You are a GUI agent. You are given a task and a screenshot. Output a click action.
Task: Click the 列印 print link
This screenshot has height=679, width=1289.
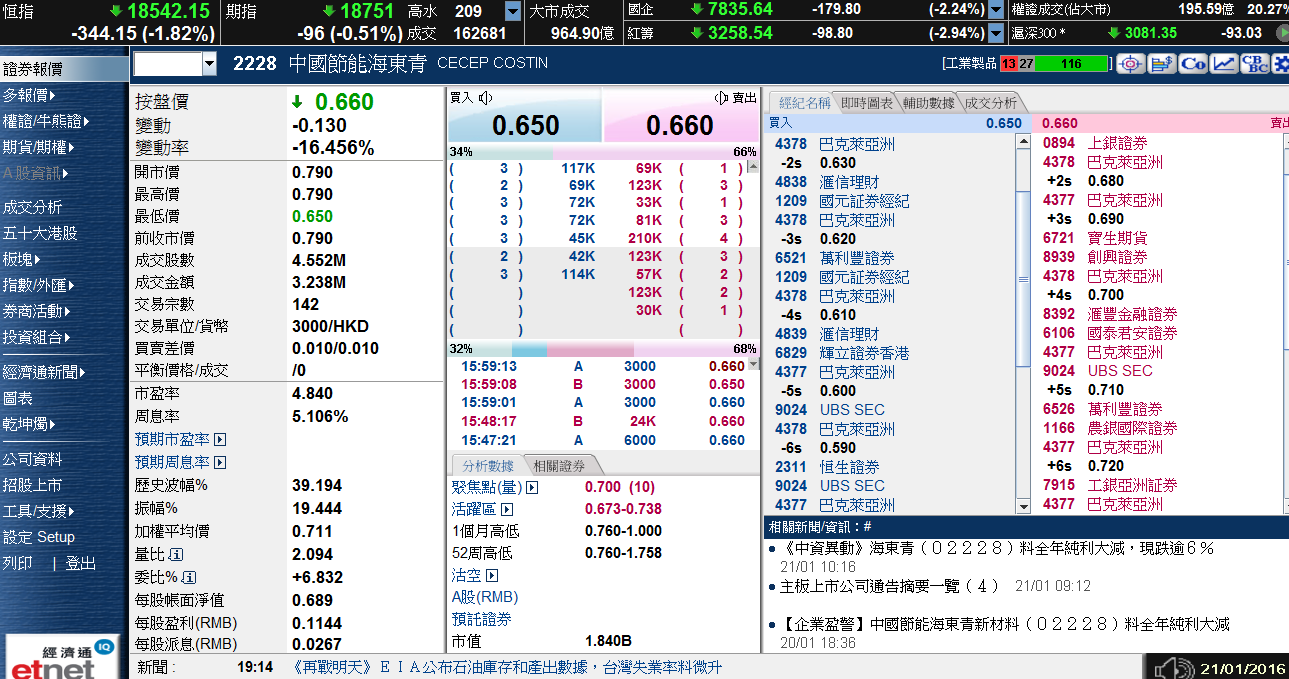[x=17, y=563]
